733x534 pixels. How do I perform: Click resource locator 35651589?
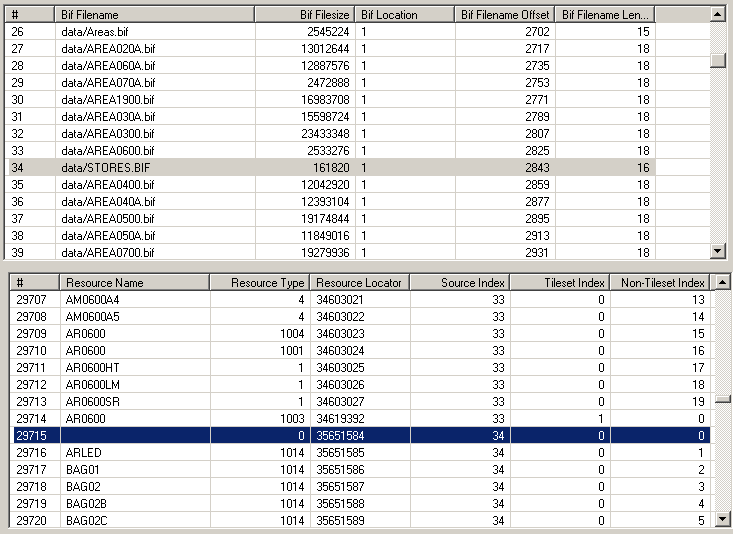340,520
